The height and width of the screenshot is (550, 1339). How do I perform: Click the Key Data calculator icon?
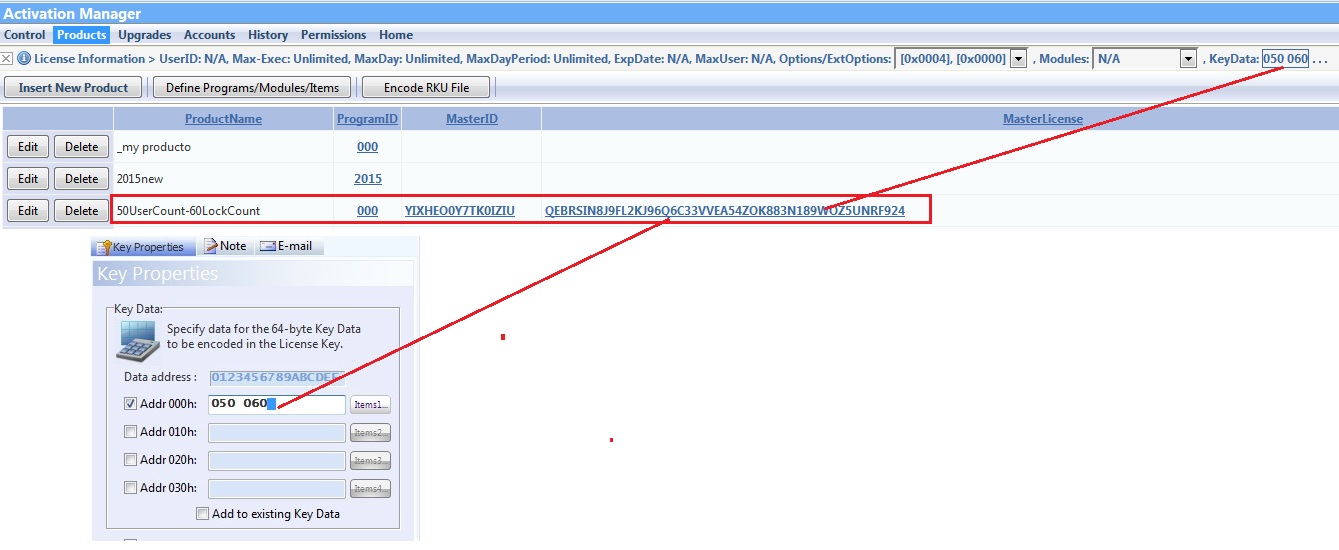pyautogui.click(x=136, y=340)
